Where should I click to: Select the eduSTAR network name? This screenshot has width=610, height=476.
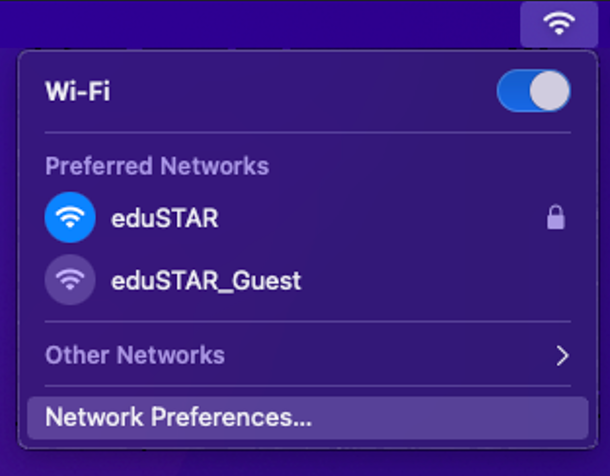pyautogui.click(x=164, y=218)
